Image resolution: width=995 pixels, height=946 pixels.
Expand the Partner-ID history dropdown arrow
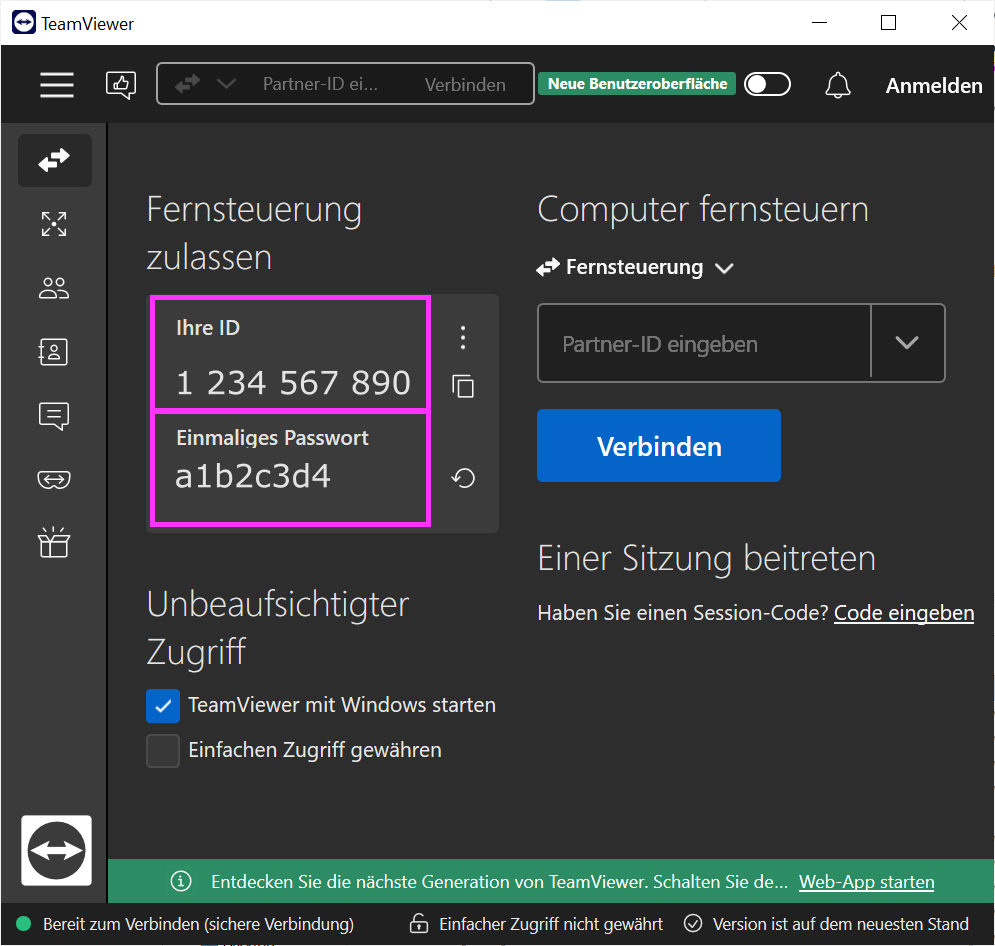click(907, 343)
